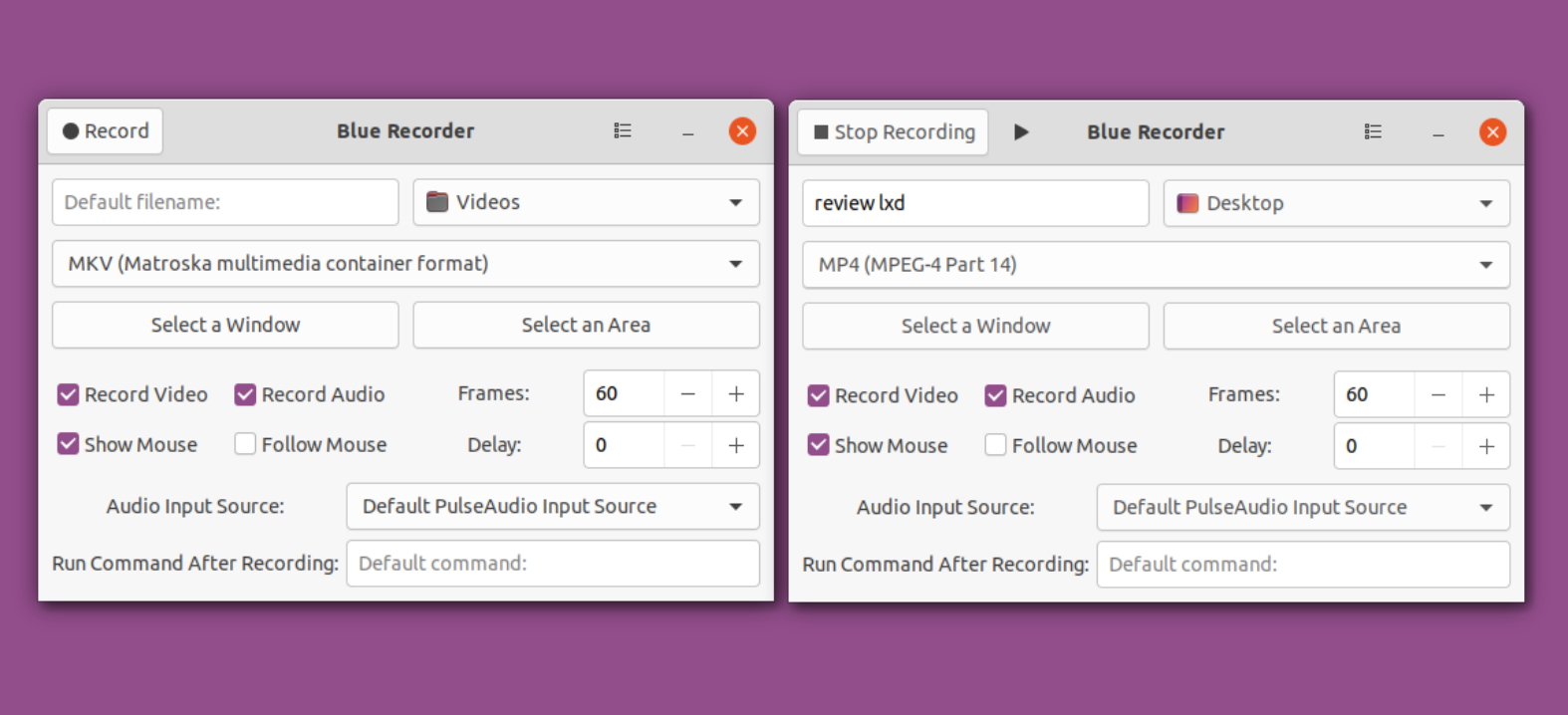Minimize the Blue Recorder window showing the Record button
The image size is (1568, 715).
688,131
